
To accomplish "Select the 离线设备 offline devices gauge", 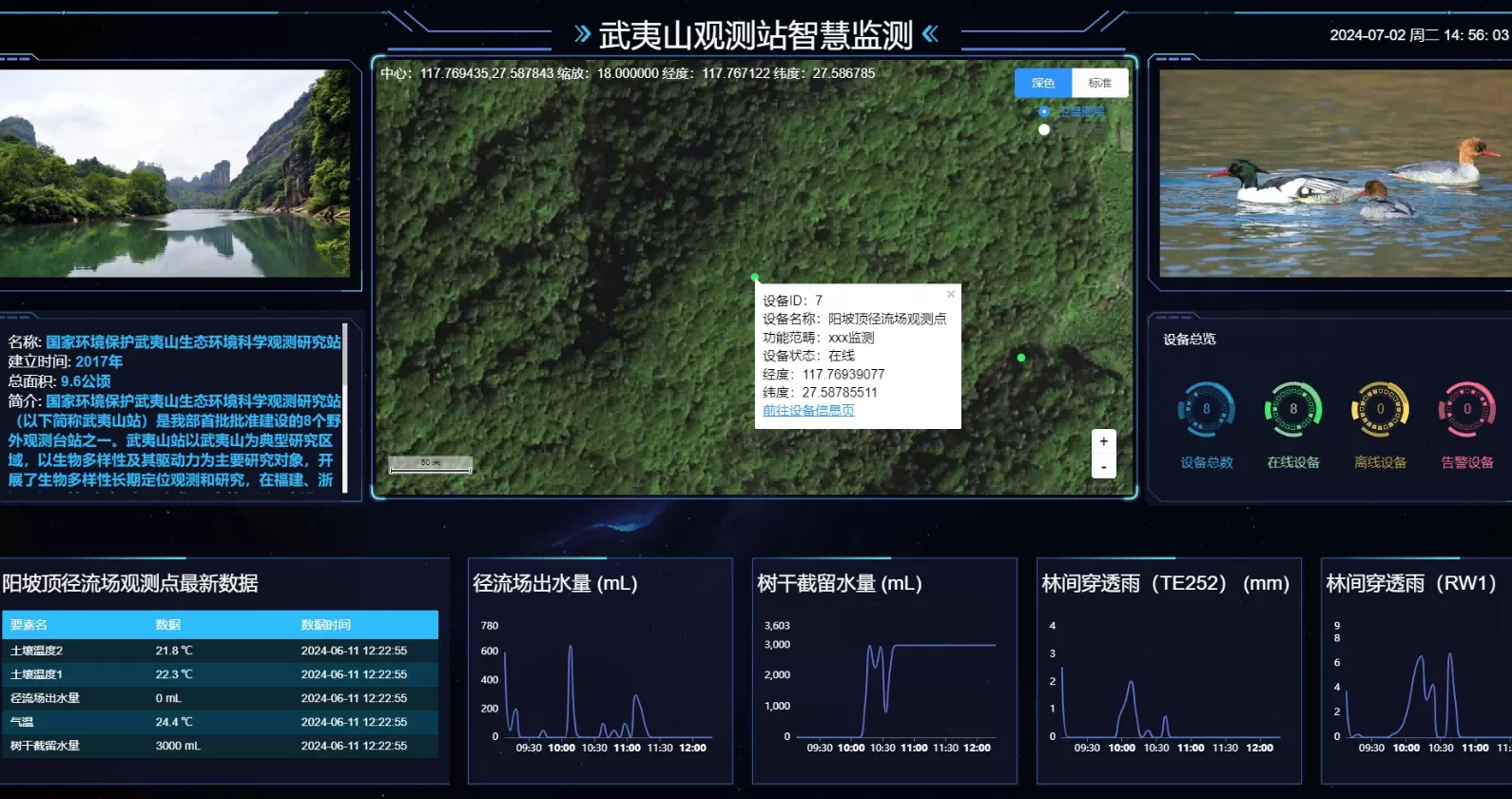I will [x=1381, y=409].
